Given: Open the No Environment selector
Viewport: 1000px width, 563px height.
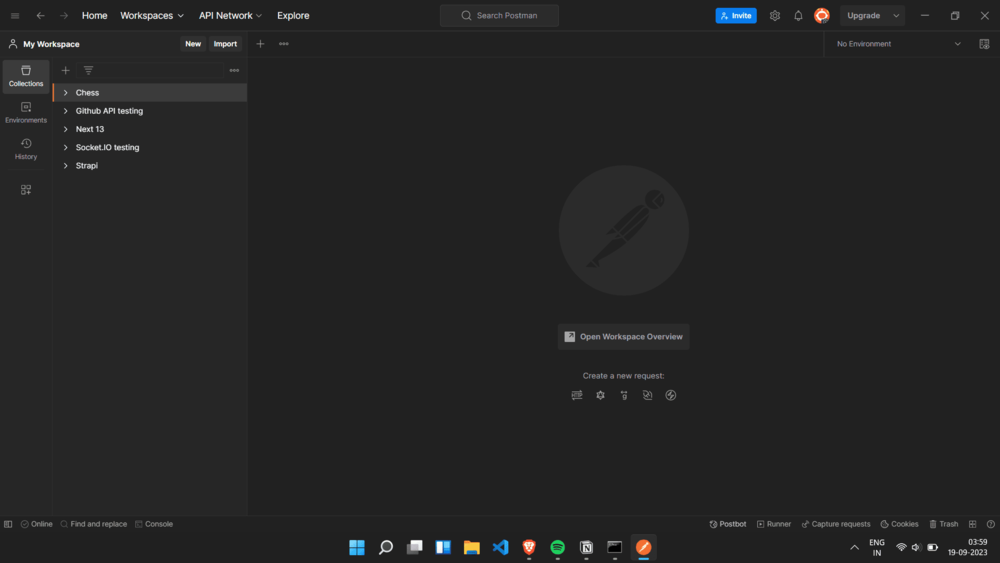Looking at the screenshot, I should [898, 44].
